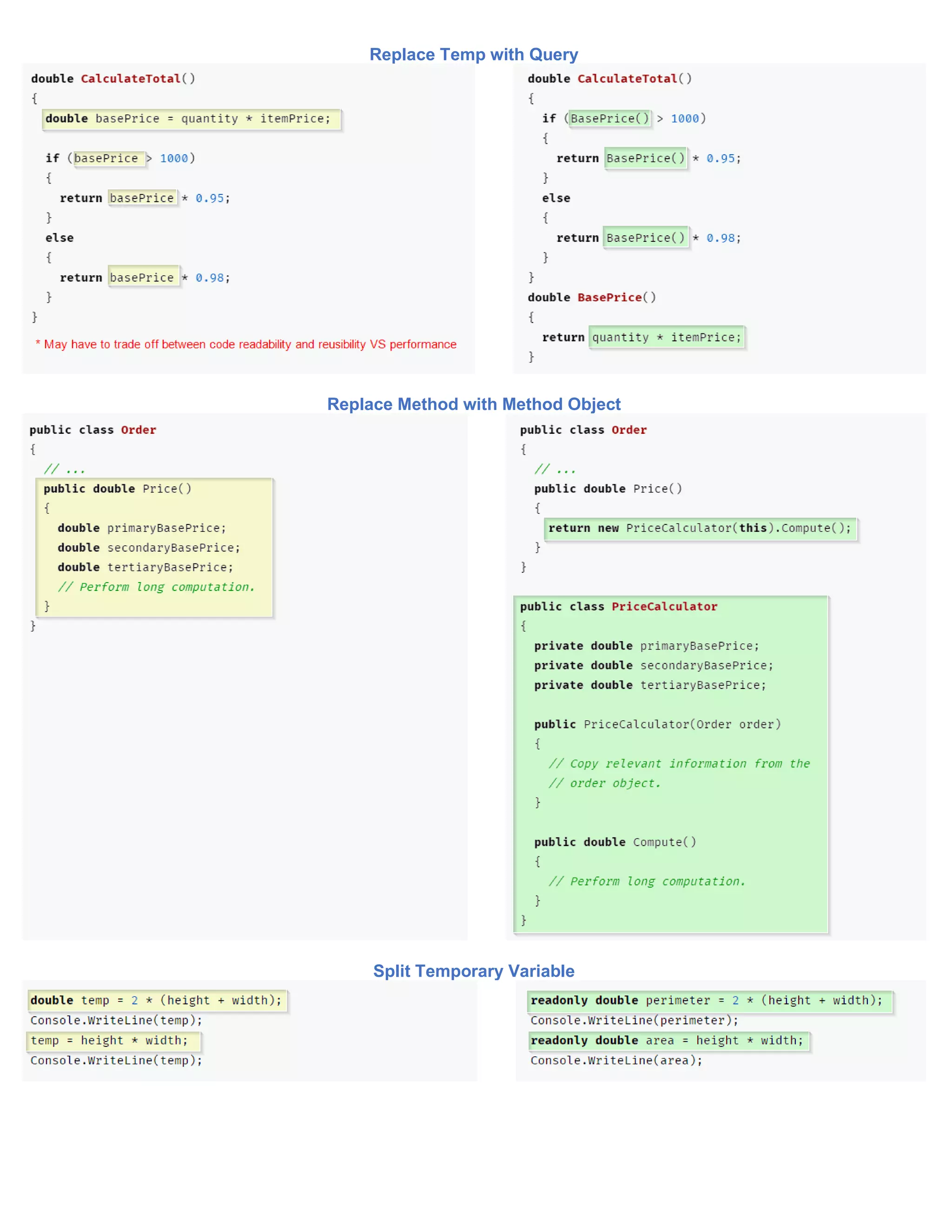Click highlighted 'BasePrice()' in the if condition
952x1232 pixels.
610,119
